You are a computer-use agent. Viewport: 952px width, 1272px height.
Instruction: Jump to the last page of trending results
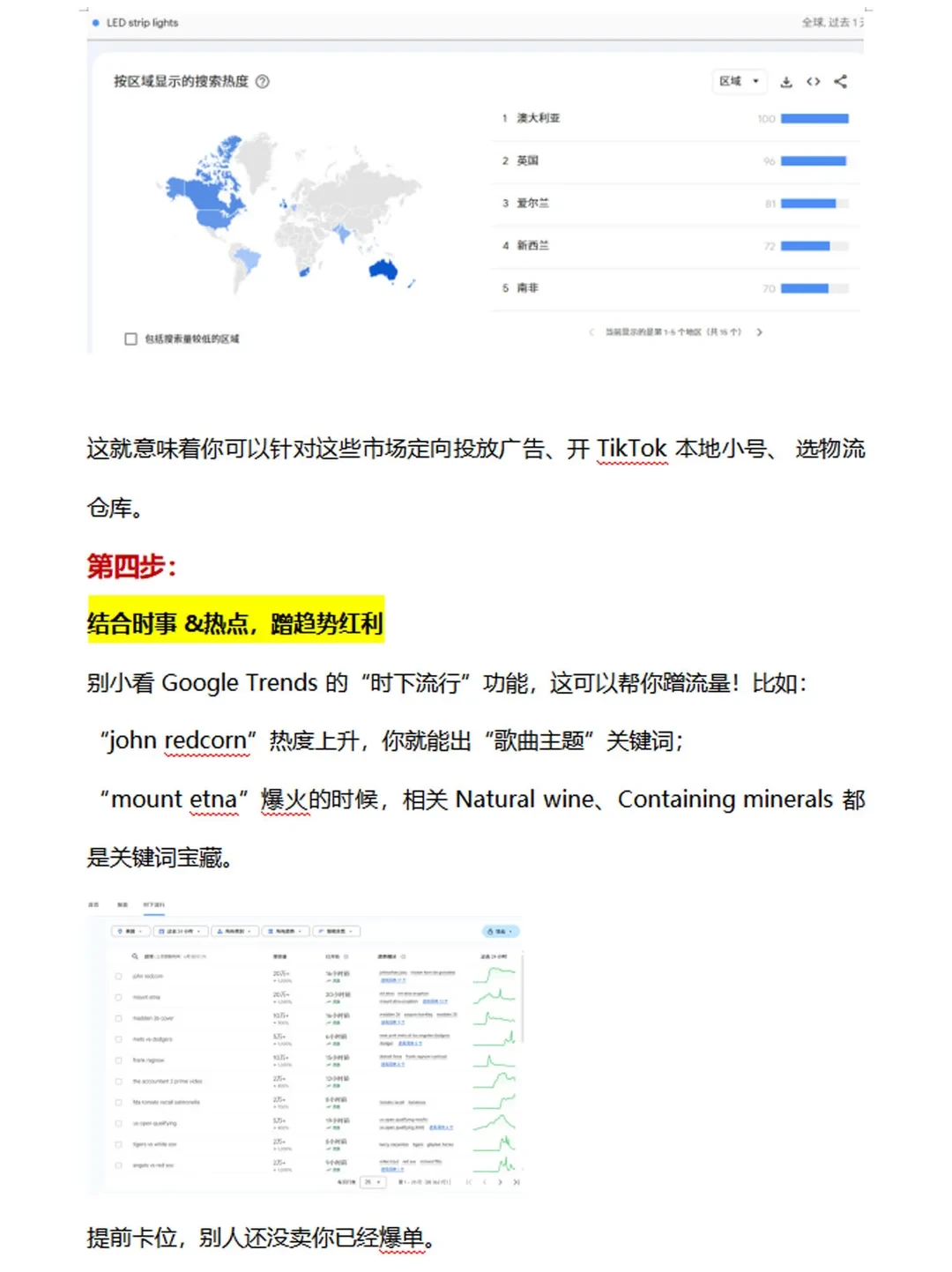[517, 1182]
